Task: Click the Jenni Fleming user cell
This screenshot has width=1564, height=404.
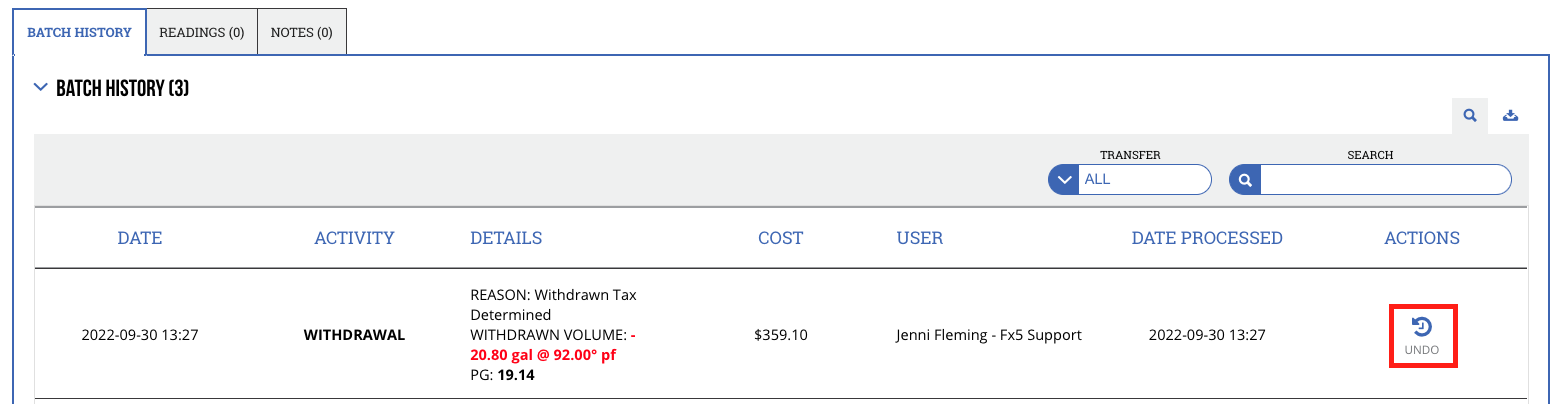Action: [x=989, y=335]
